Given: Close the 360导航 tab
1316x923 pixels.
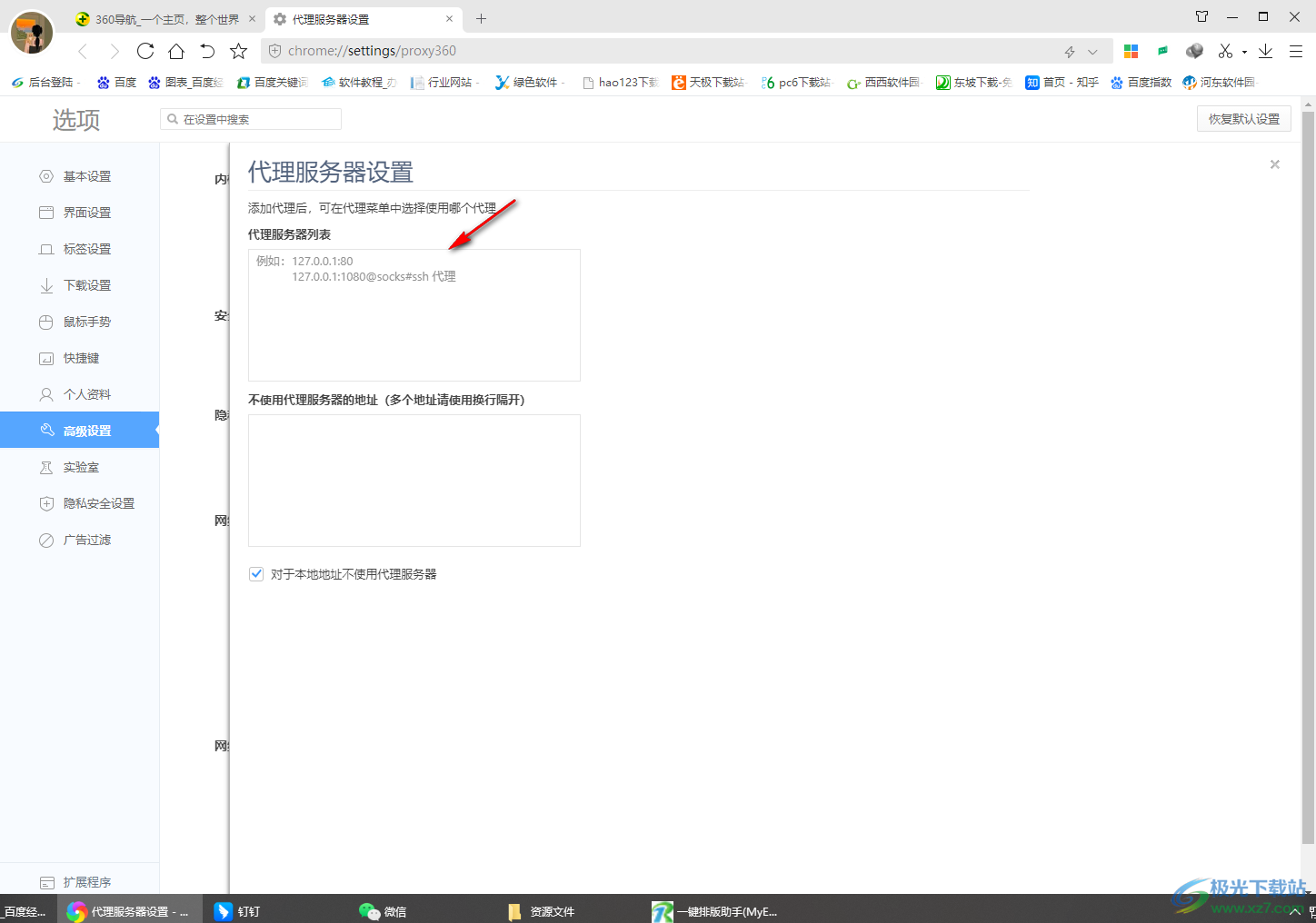Looking at the screenshot, I should pos(252,18).
